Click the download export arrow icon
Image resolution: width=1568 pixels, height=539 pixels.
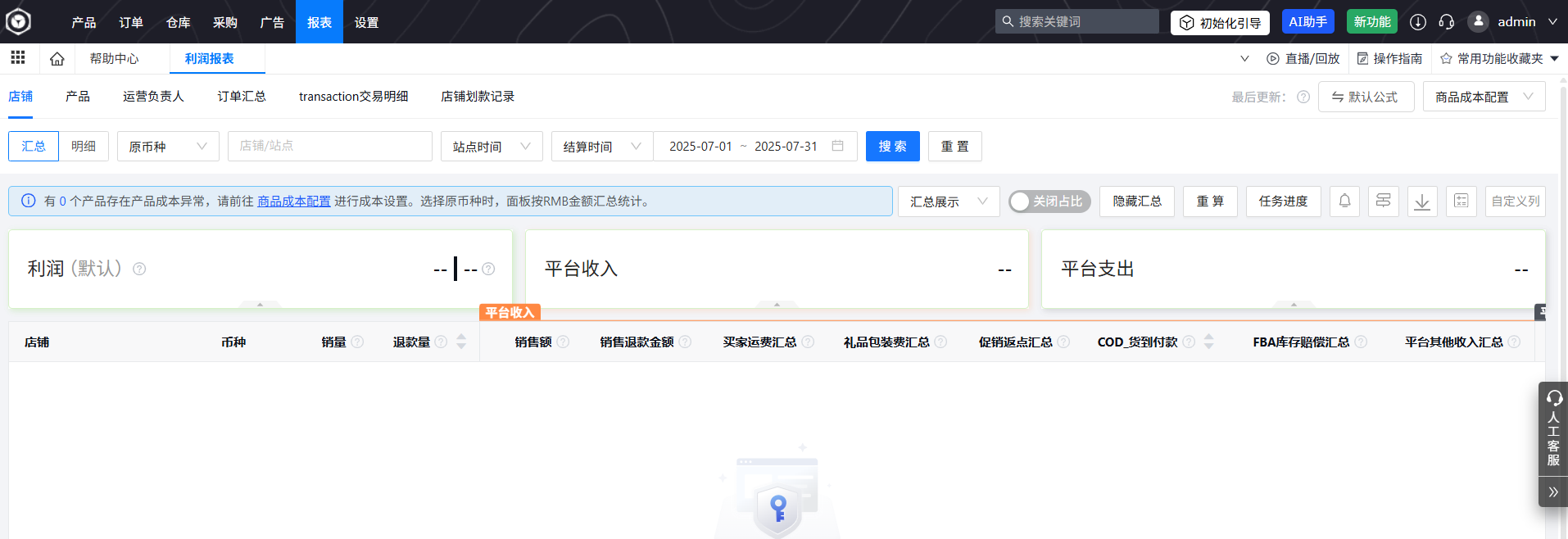[1422, 202]
